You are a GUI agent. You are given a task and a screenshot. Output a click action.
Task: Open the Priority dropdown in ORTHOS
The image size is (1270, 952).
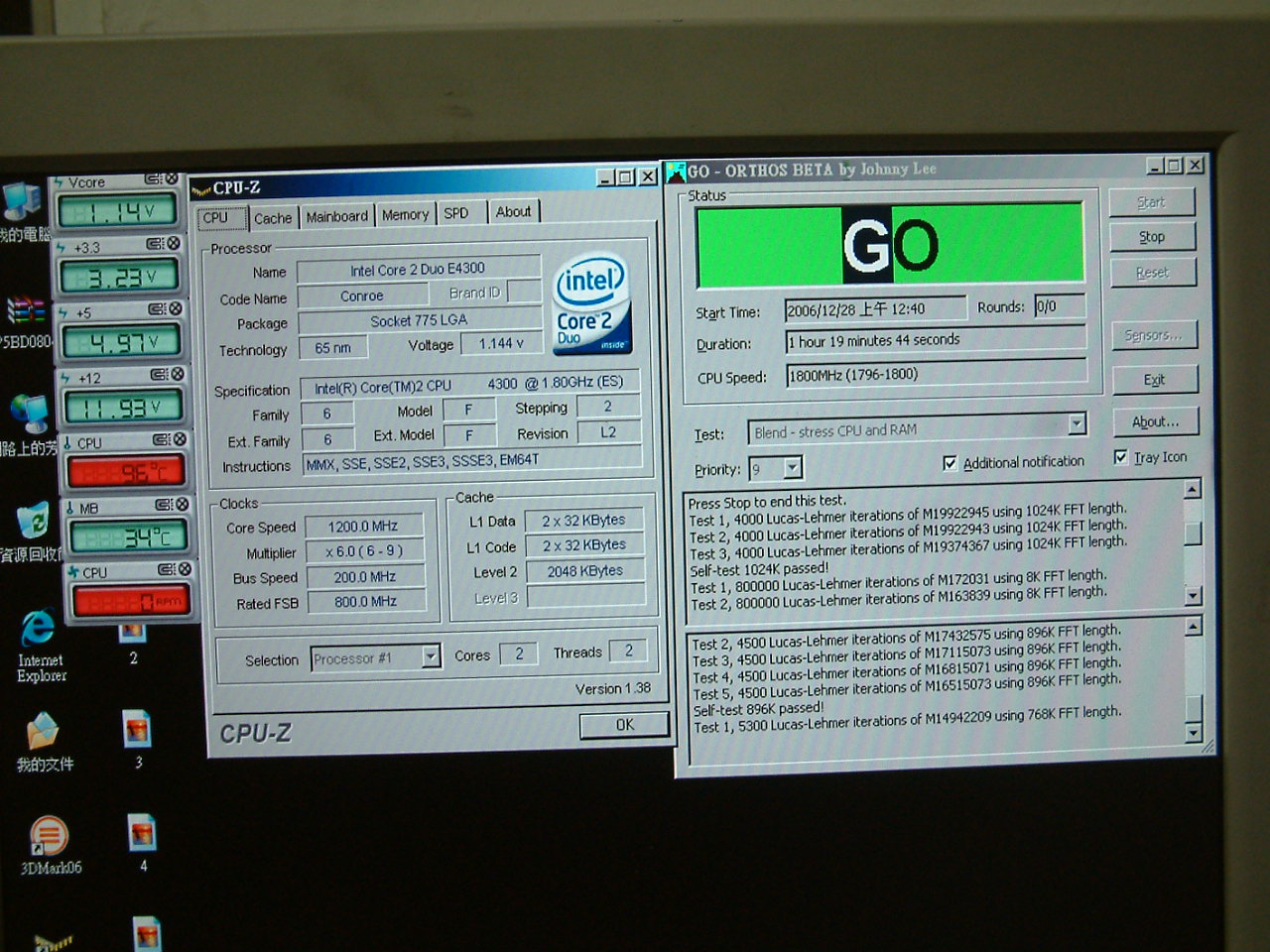[x=792, y=467]
